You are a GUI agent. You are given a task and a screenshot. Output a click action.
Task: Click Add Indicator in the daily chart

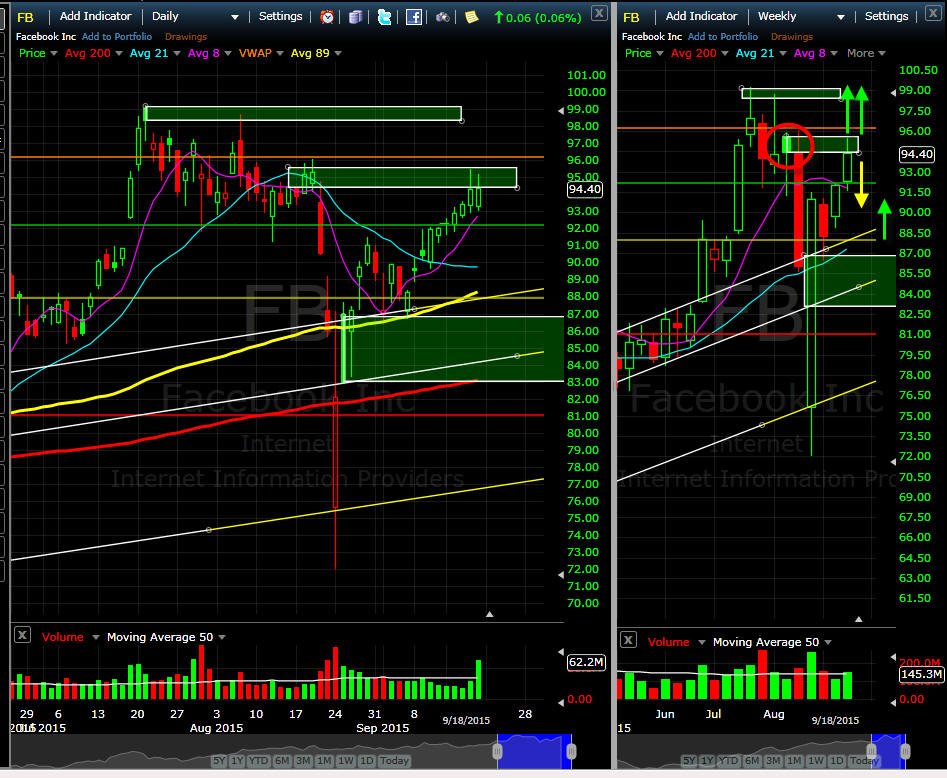point(95,16)
